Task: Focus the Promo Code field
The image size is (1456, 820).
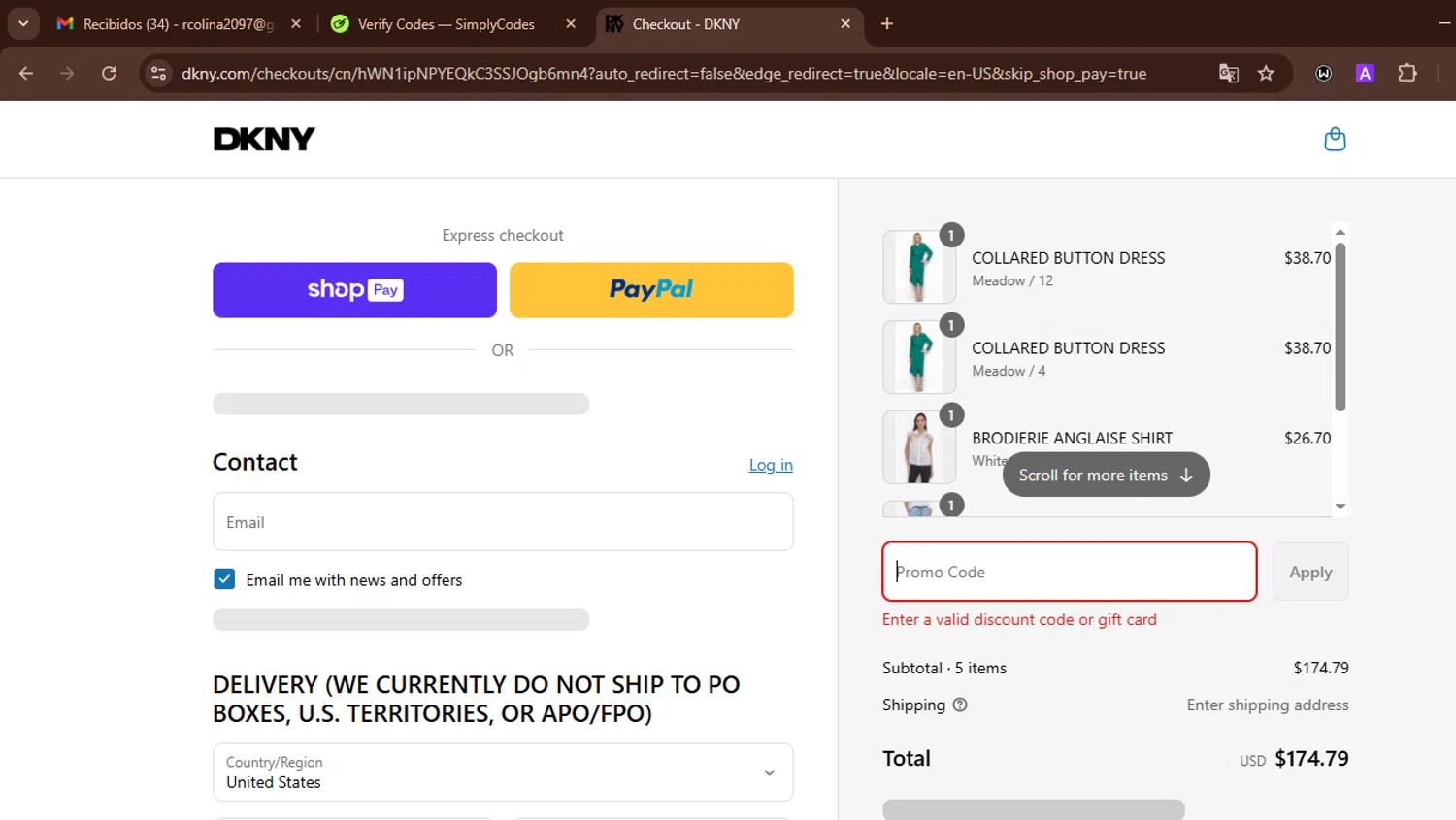Action: point(1070,572)
